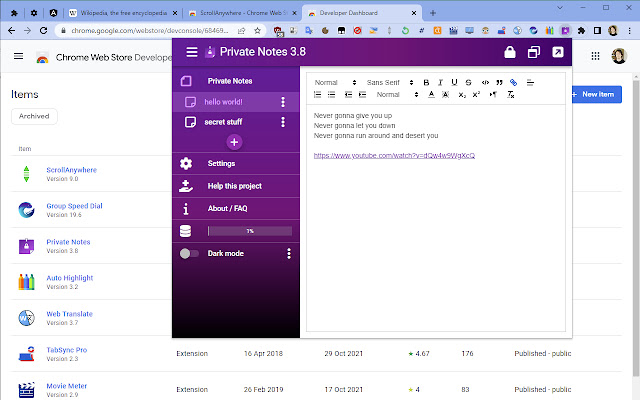Open the heading style Normal dropdown
Screen dimensions: 640x400
click(335, 82)
